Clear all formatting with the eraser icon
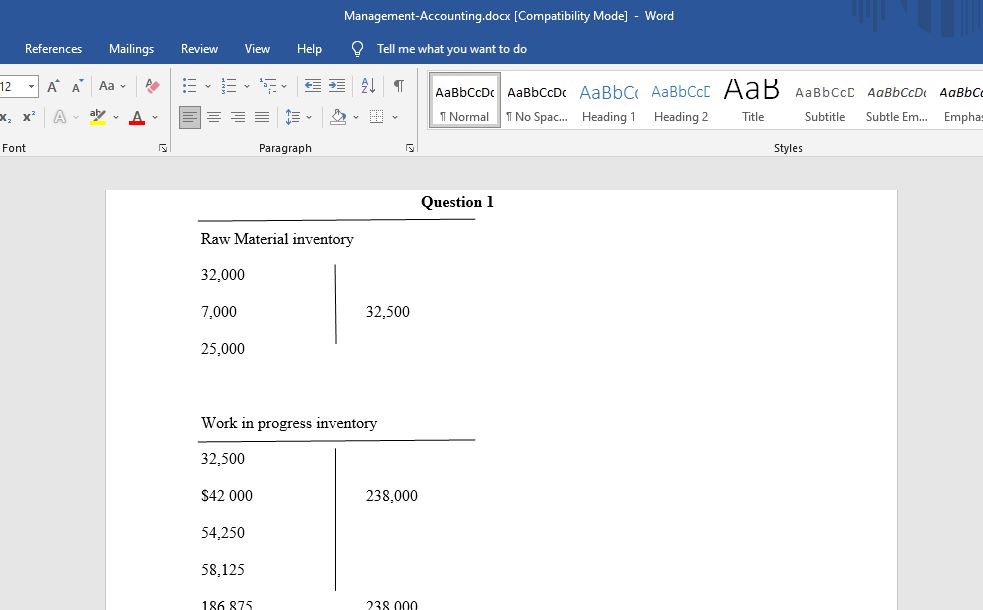Viewport: 983px width, 610px height. click(x=152, y=86)
